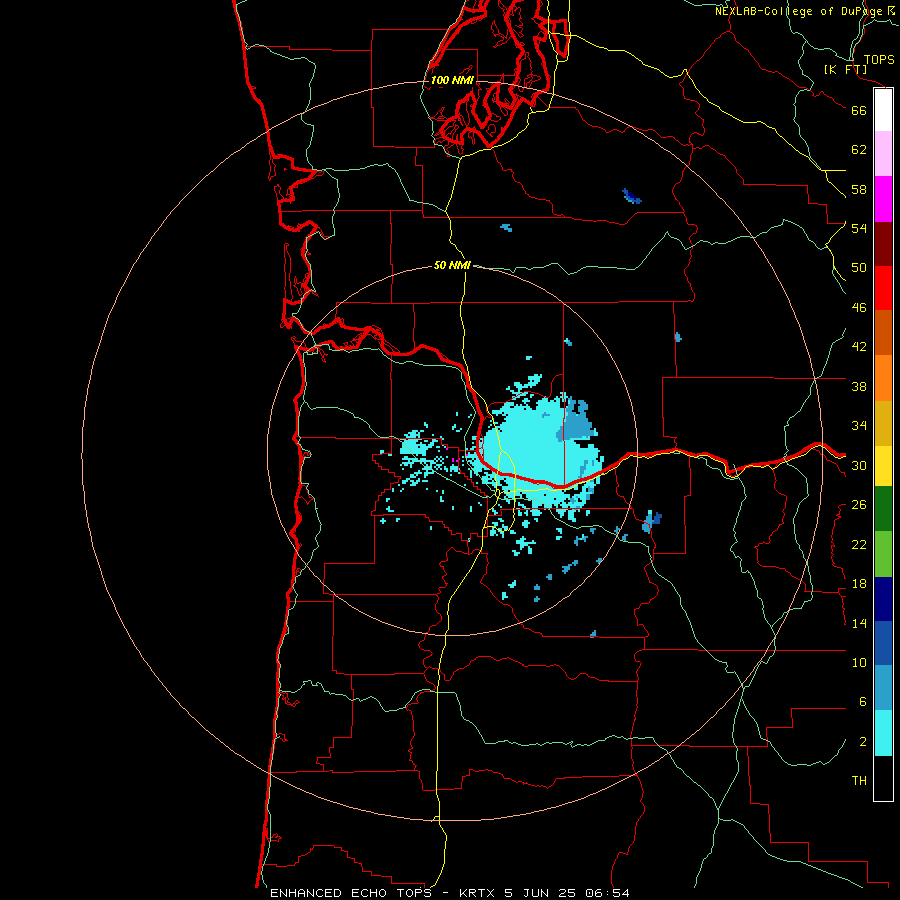Click the legend value 62
The image size is (900, 900).
[859, 150]
